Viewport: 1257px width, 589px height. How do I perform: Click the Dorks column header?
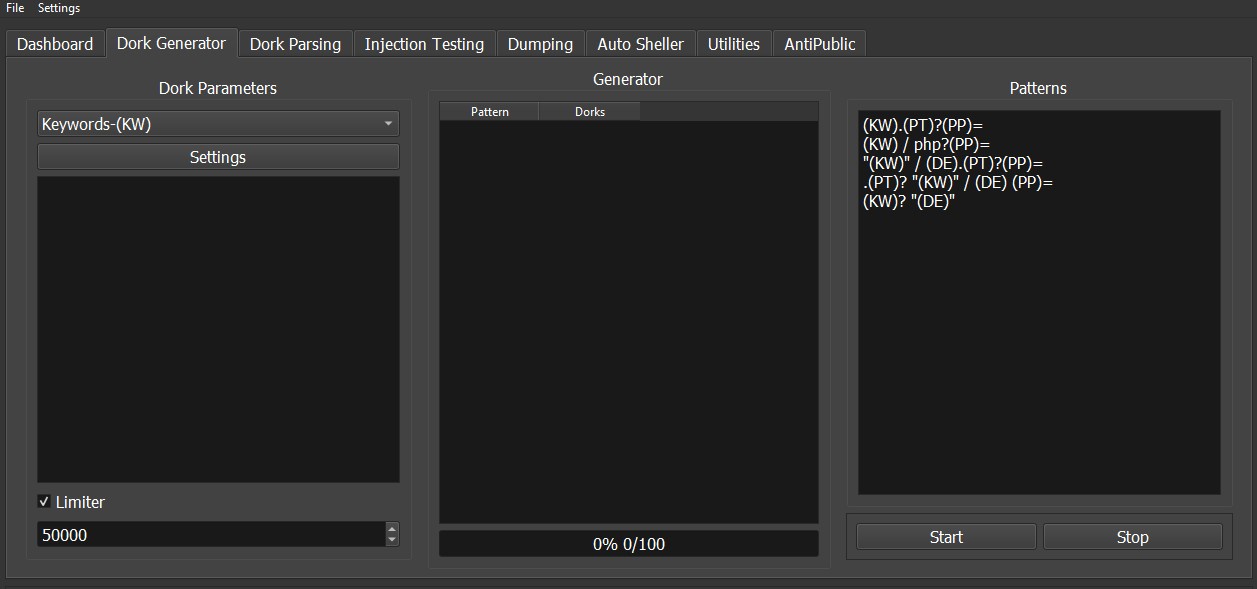(x=589, y=112)
